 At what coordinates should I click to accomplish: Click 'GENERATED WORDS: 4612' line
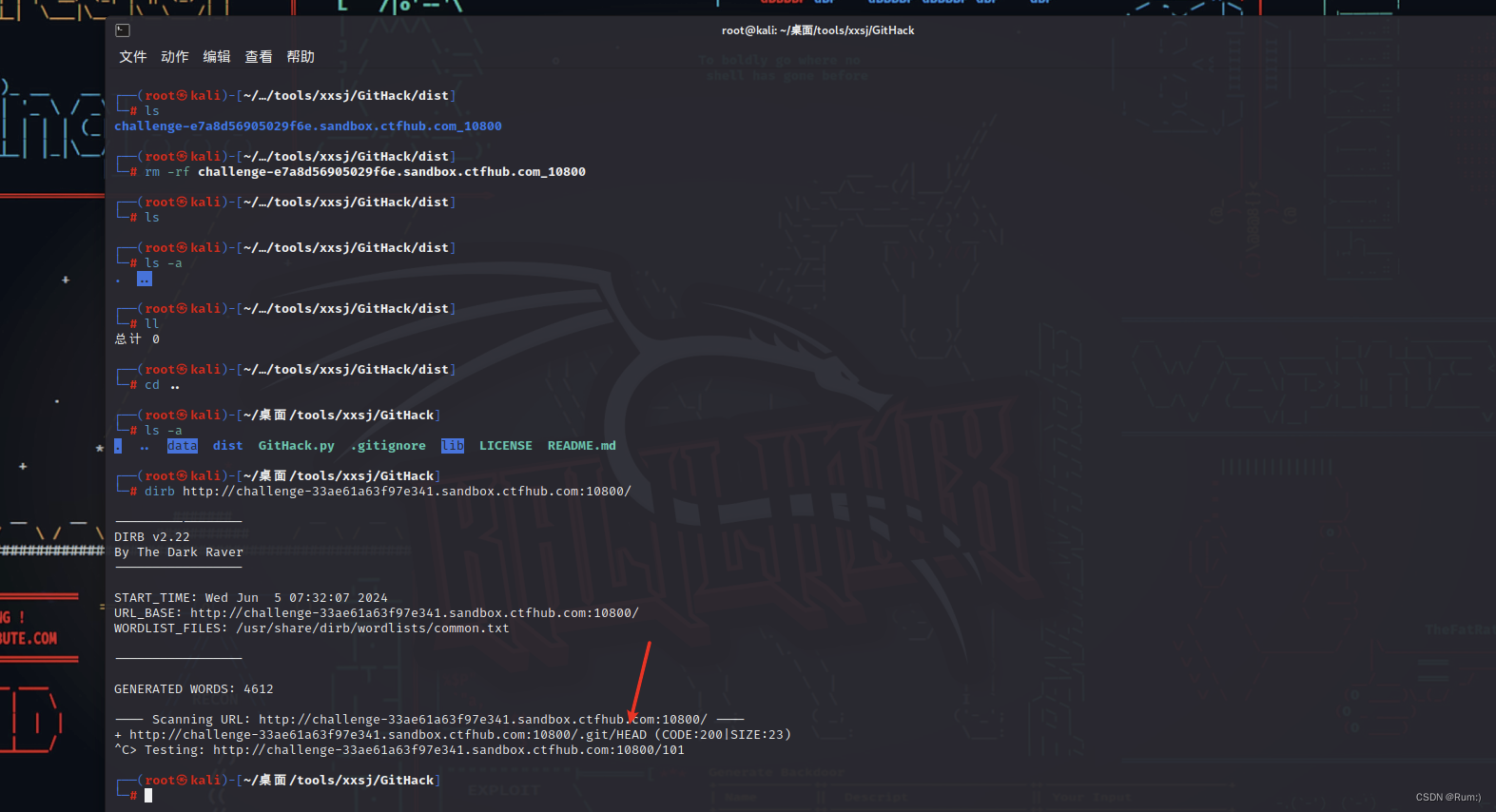coord(194,689)
